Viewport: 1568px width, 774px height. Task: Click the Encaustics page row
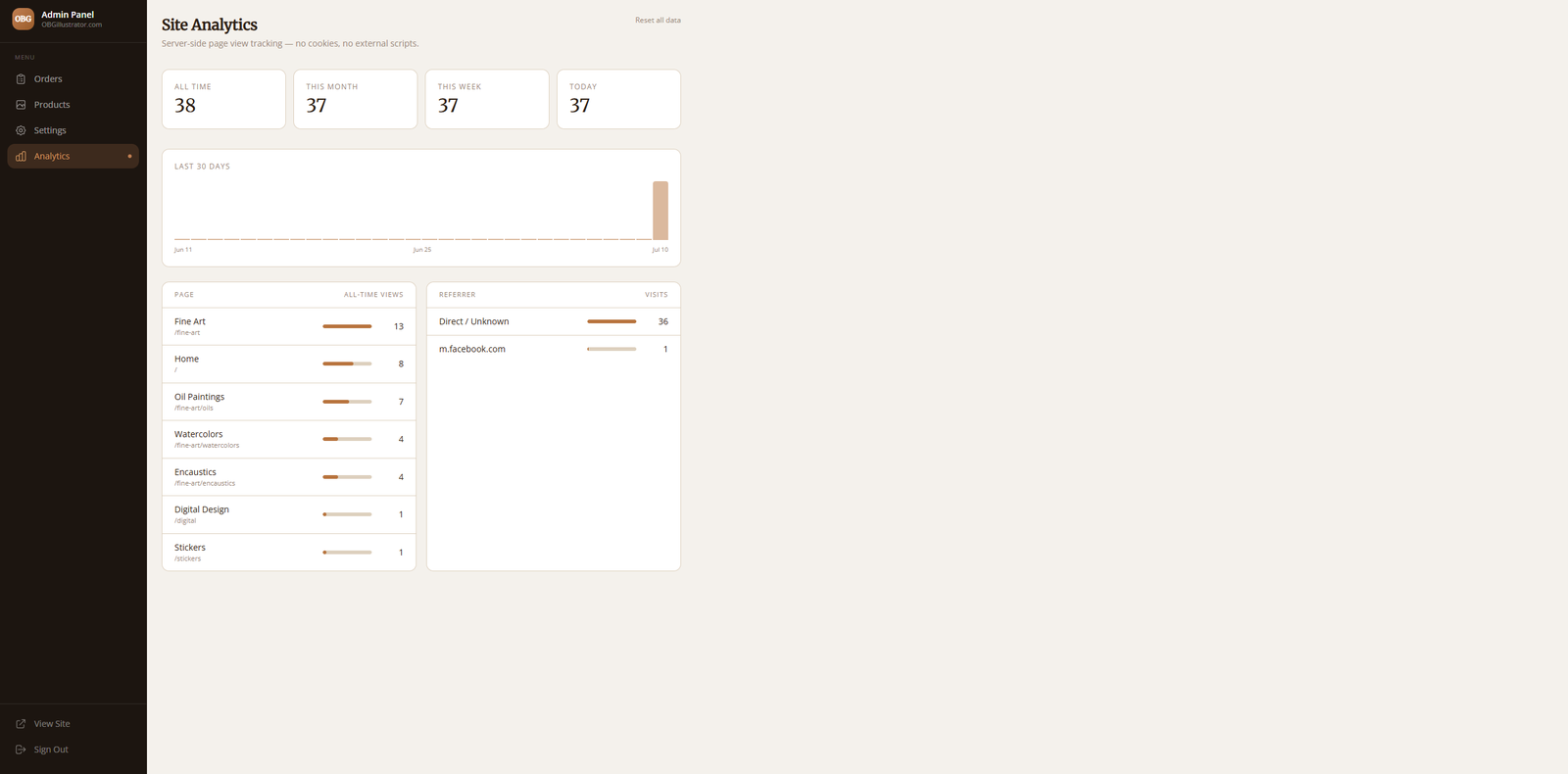(289, 477)
